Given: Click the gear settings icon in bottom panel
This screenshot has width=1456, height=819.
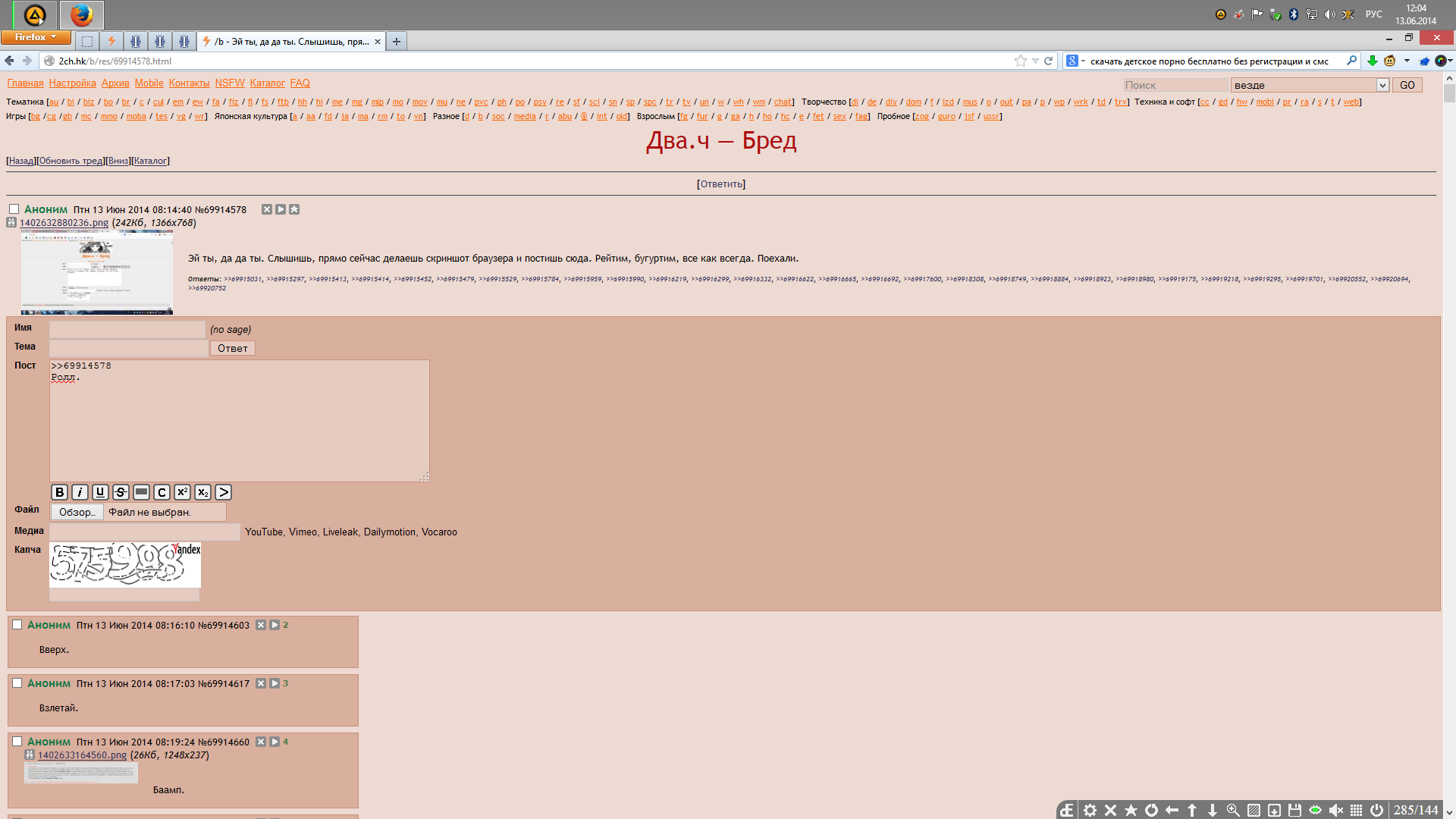Looking at the screenshot, I should tap(1090, 810).
